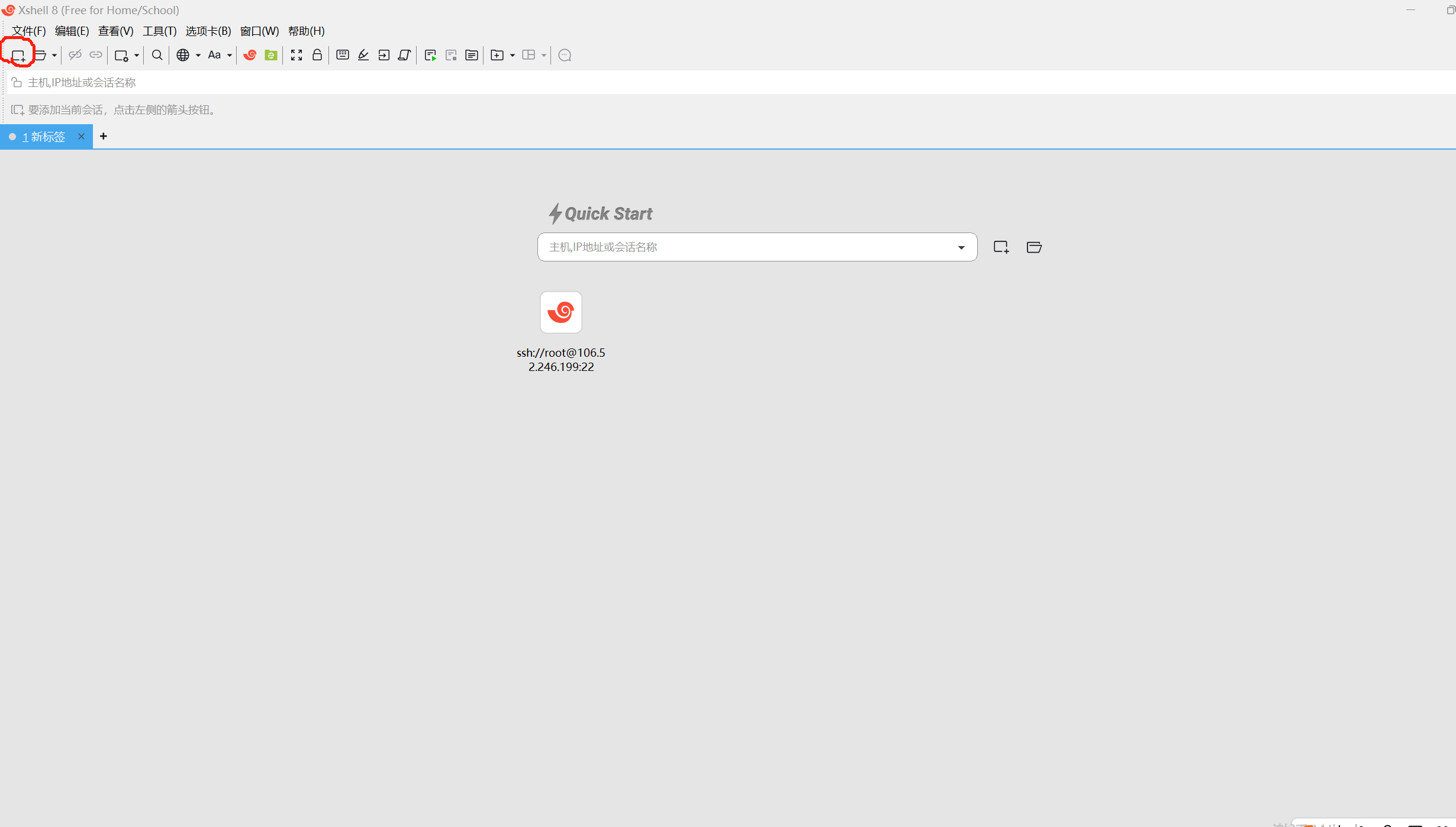Toggle full screen mode icon
This screenshot has height=827, width=1456.
pyautogui.click(x=297, y=55)
